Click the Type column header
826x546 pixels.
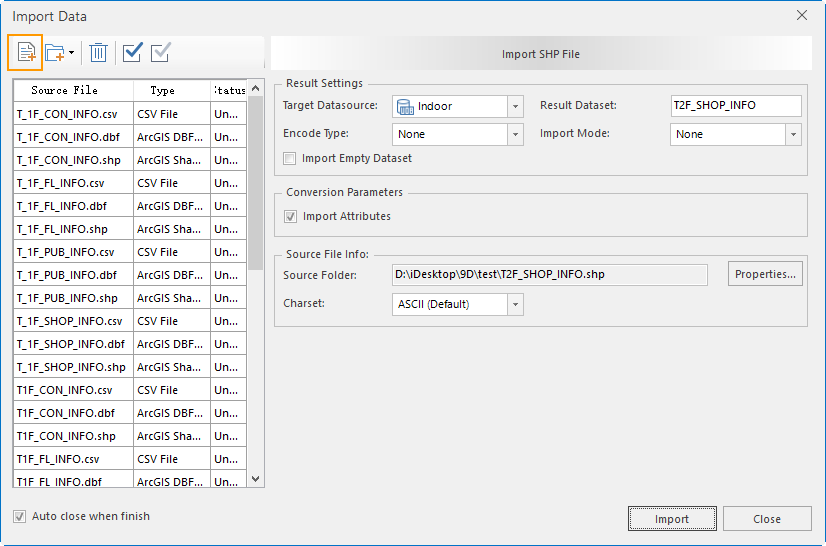[162, 90]
